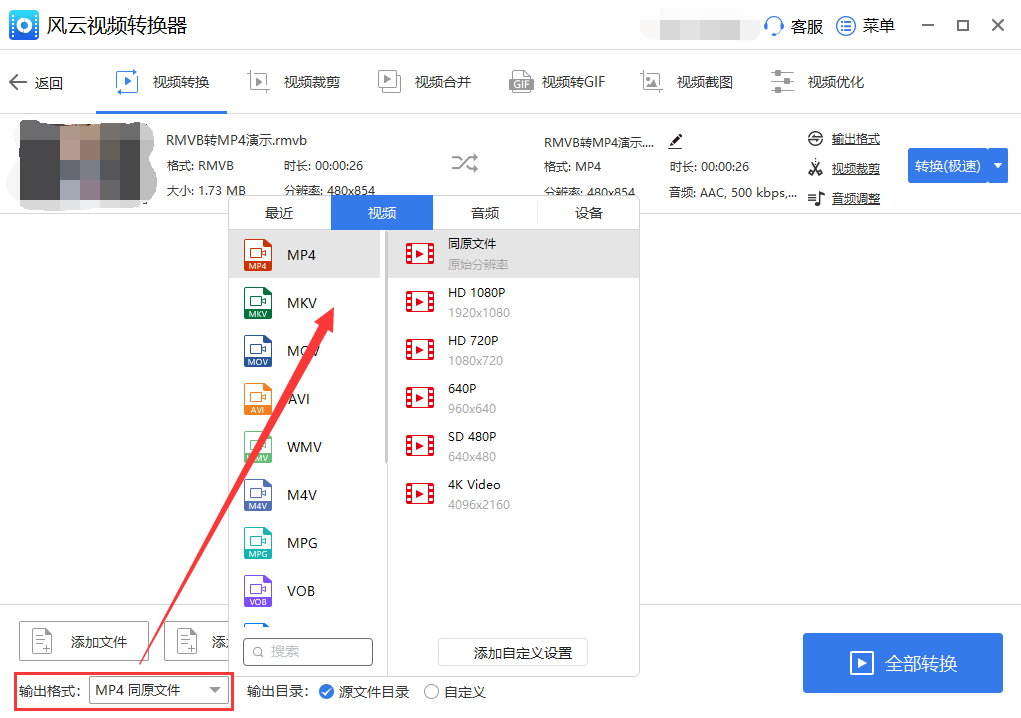The image size is (1021, 718).
Task: Click the 搜索 search field
Action: [307, 651]
